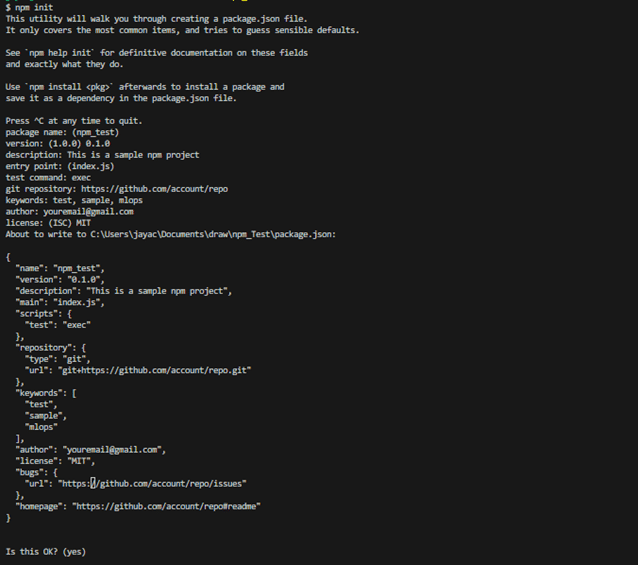Click the "$ npm init" command line
This screenshot has width=638, height=565.
(29, 7)
